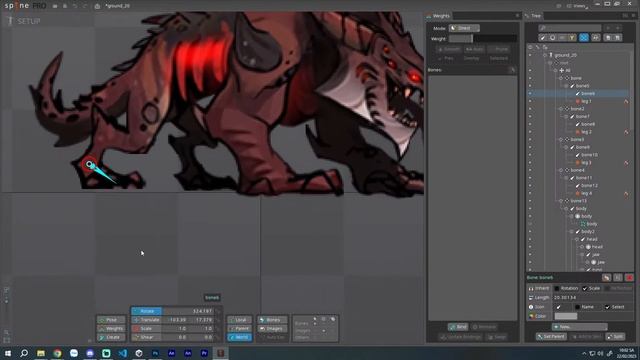Toggle Bones compensation button
The height and width of the screenshot is (360, 640).
pyautogui.click(x=272, y=320)
